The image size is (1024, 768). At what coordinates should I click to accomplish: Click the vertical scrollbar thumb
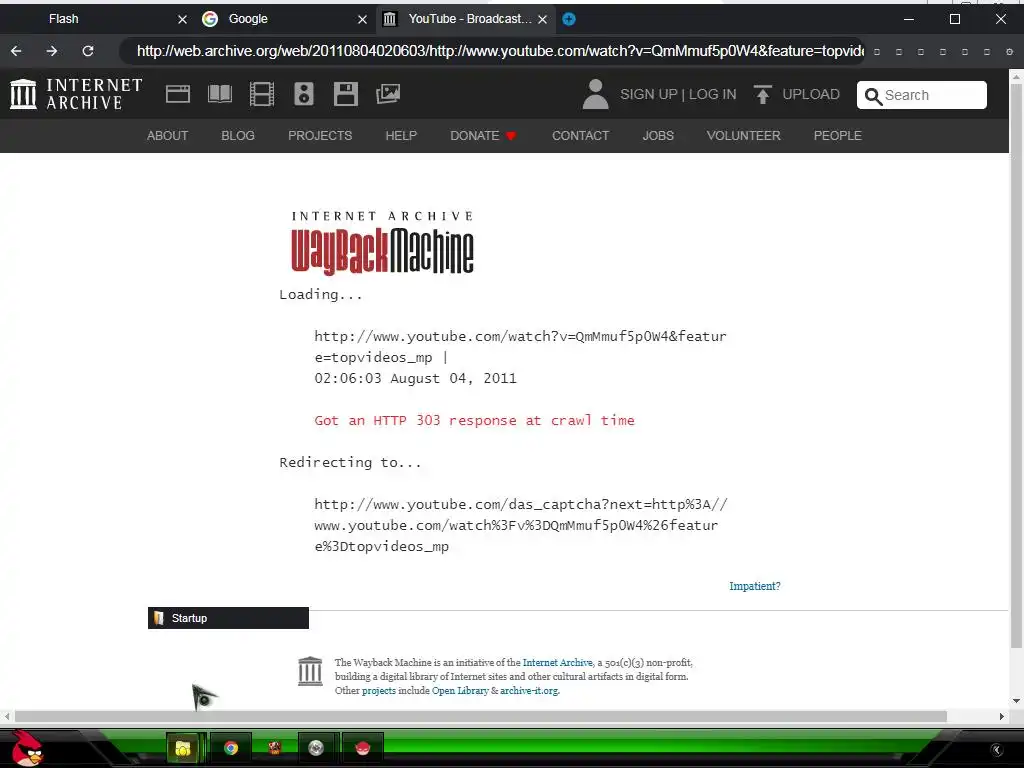click(1016, 366)
